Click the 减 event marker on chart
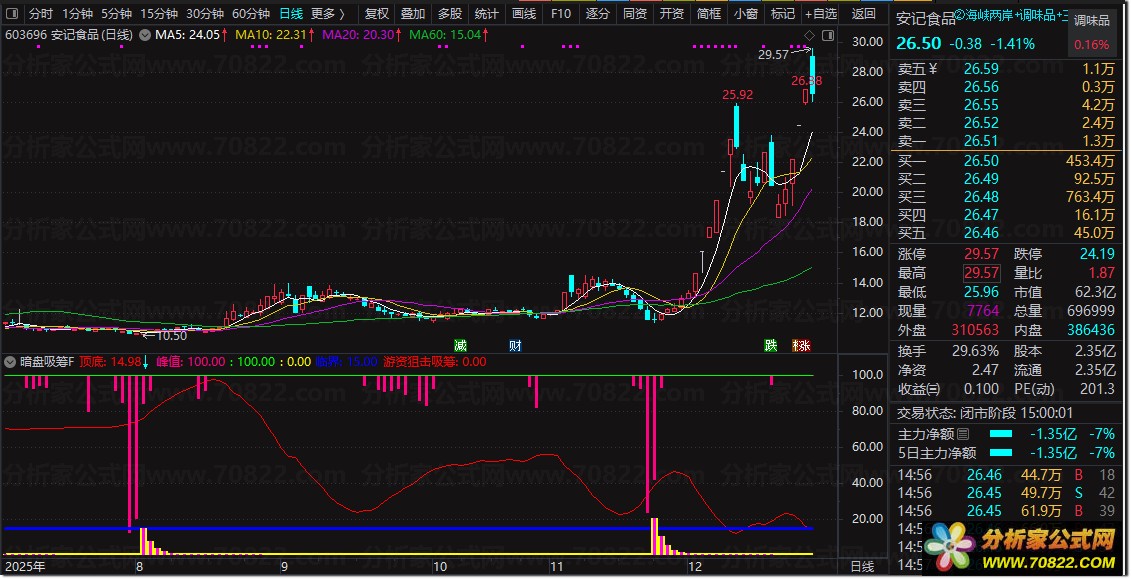This screenshot has width=1132, height=579. (x=460, y=346)
